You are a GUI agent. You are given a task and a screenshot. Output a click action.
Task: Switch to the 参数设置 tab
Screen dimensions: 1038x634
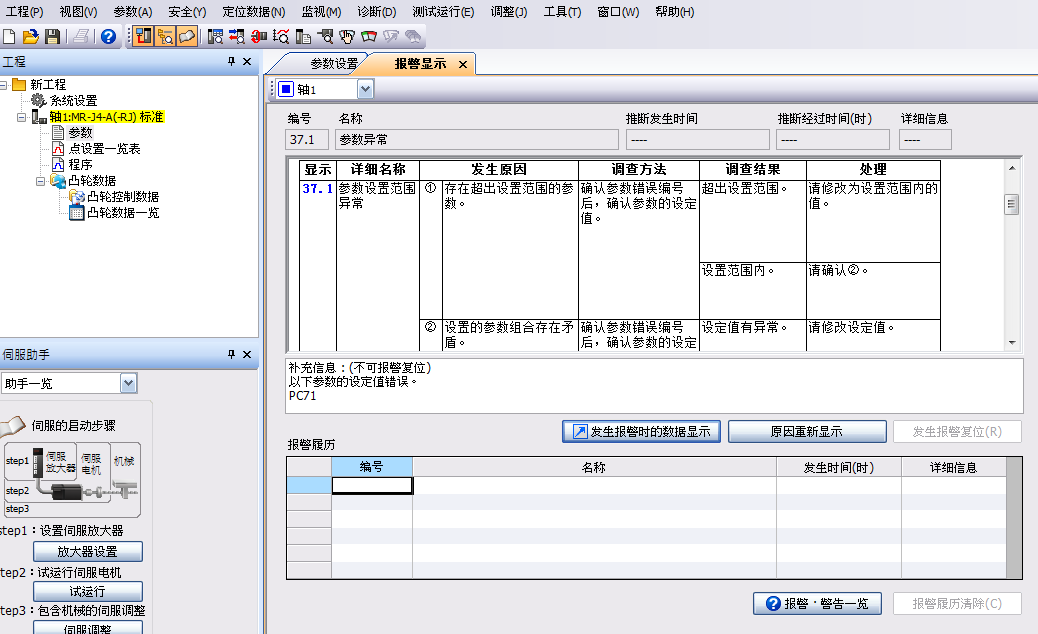333,64
